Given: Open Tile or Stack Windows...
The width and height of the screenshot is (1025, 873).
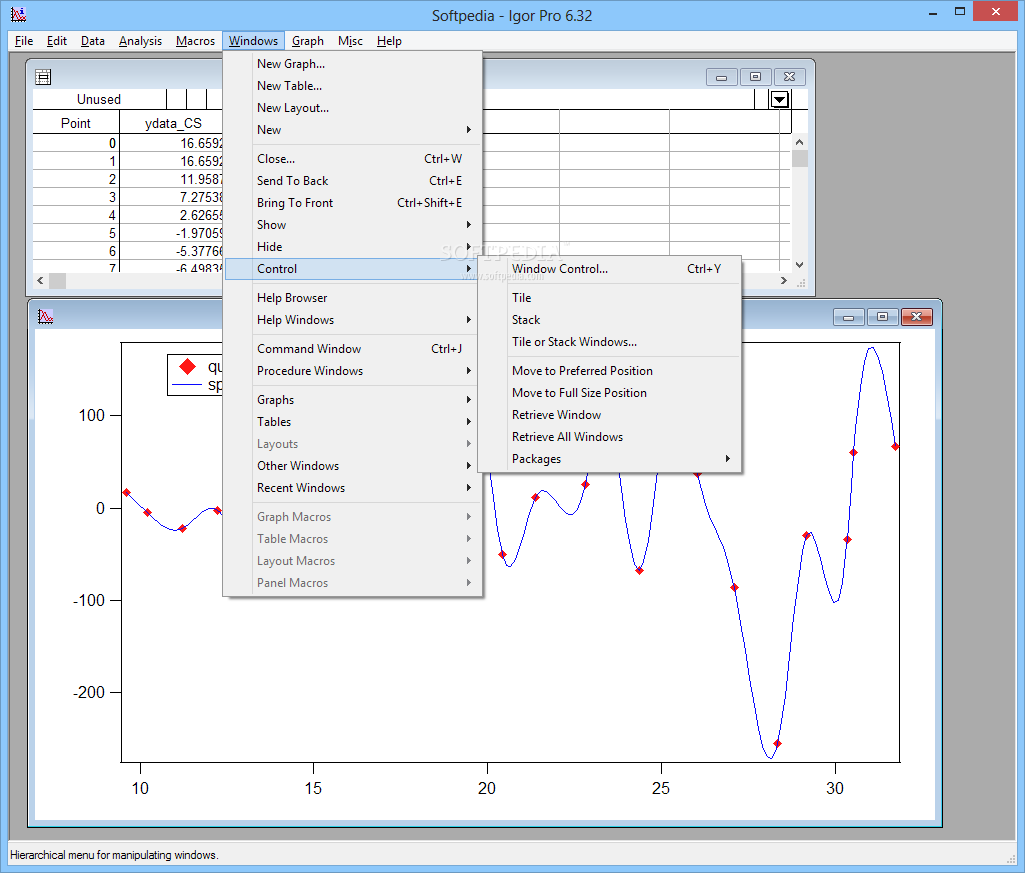Looking at the screenshot, I should coord(610,342).
